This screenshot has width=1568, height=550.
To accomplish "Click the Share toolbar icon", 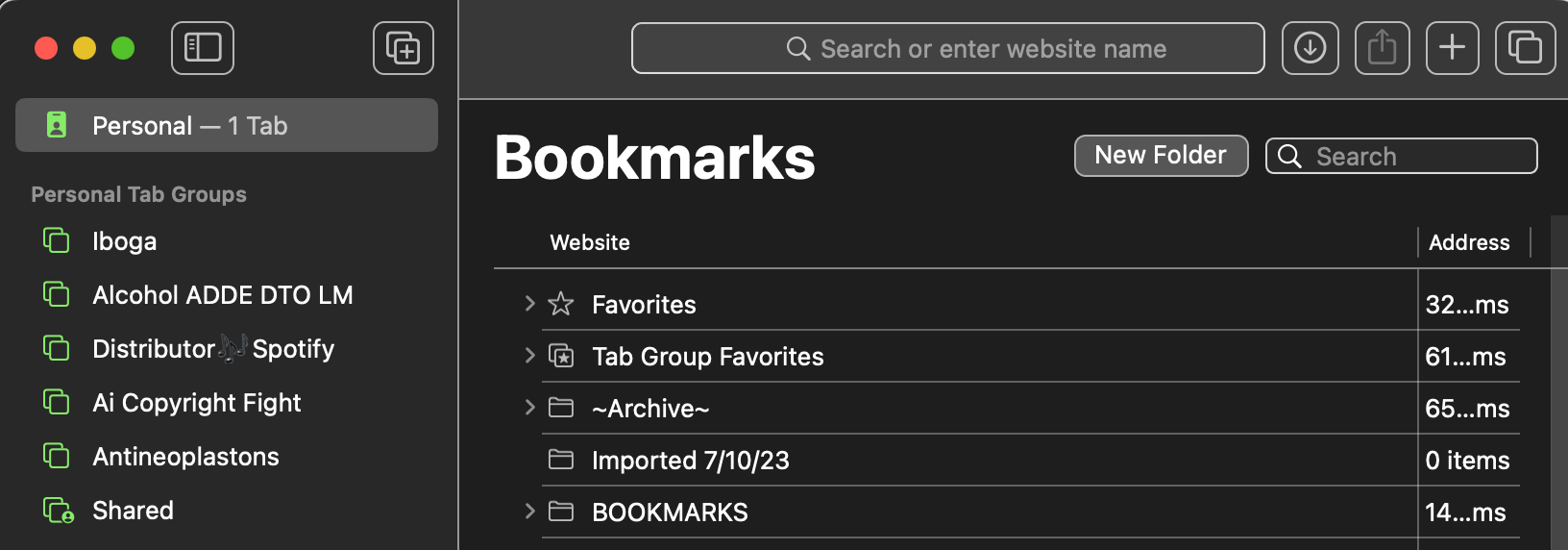I will click(x=1382, y=48).
